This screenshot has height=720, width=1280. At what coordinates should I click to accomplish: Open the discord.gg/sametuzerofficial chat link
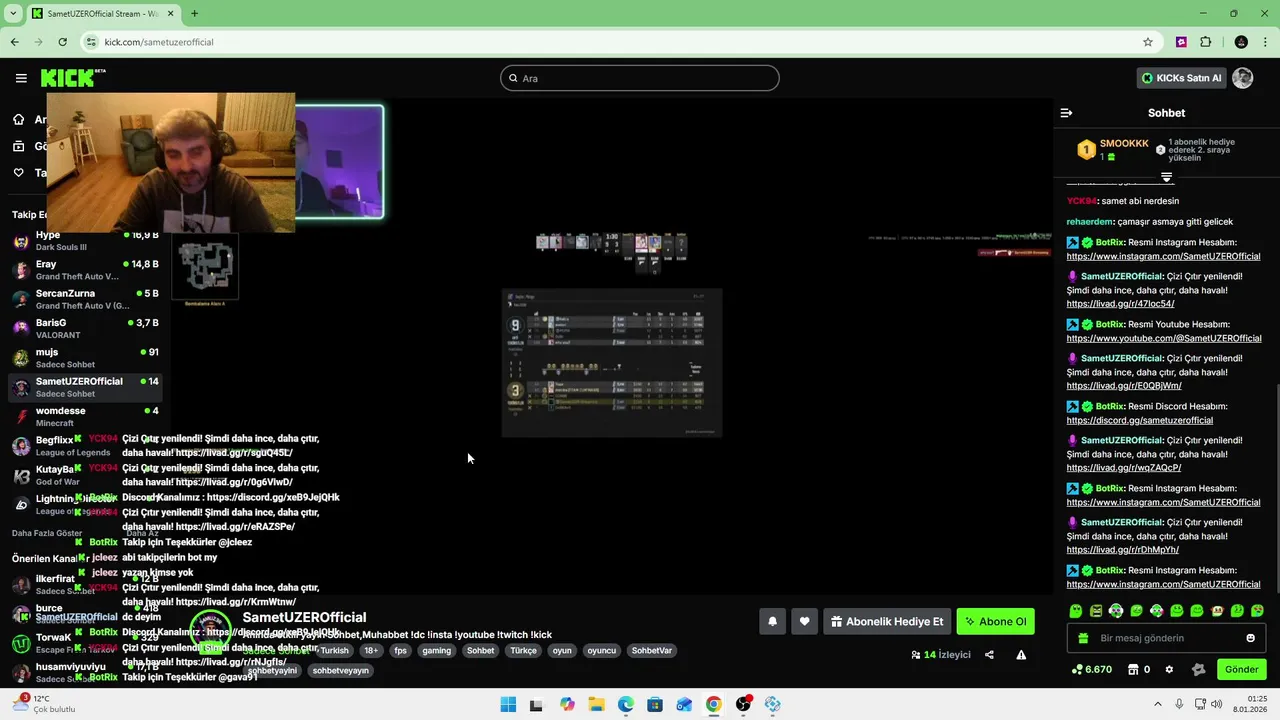pos(1139,420)
